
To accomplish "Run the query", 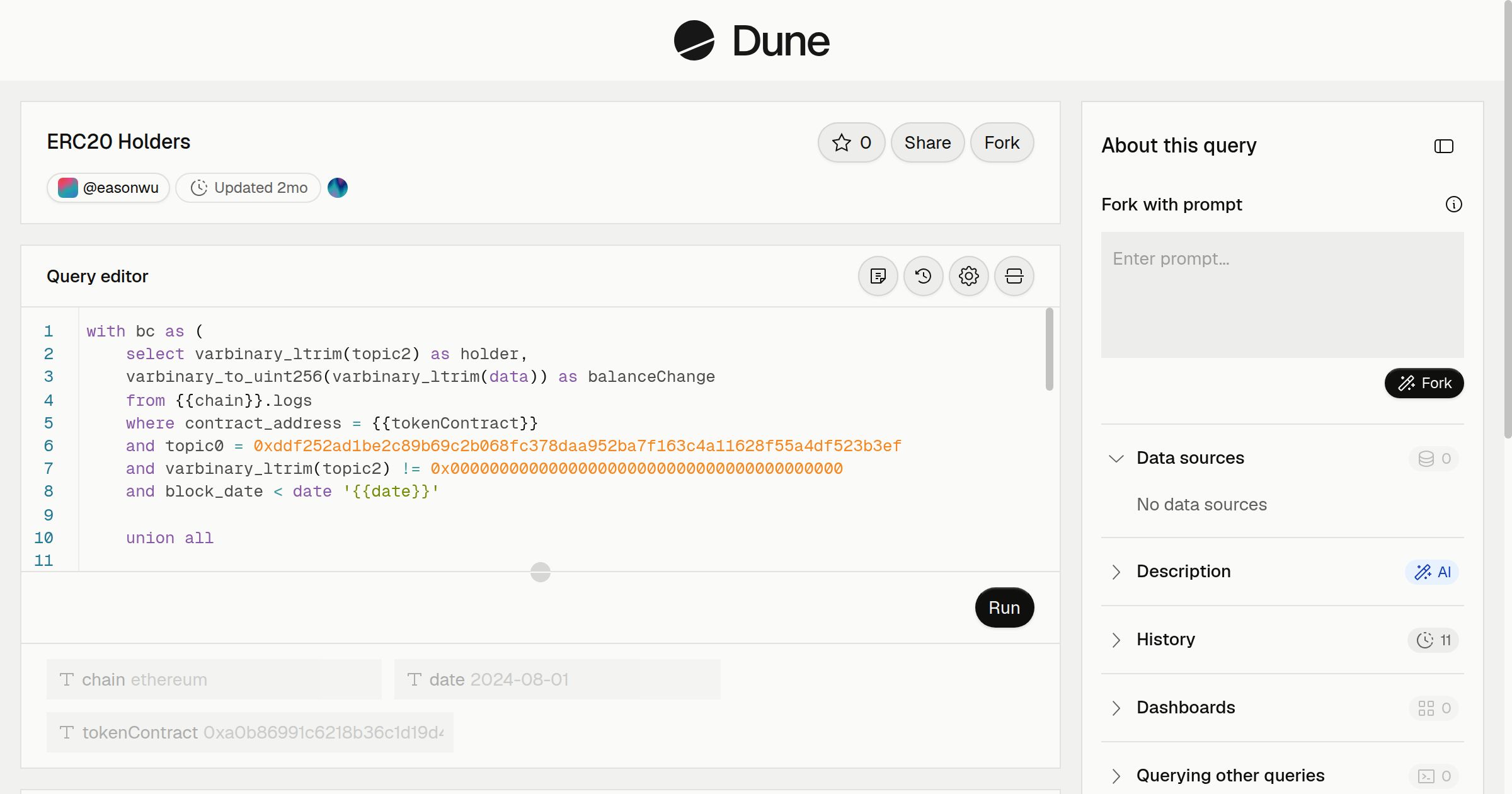I will point(1004,607).
